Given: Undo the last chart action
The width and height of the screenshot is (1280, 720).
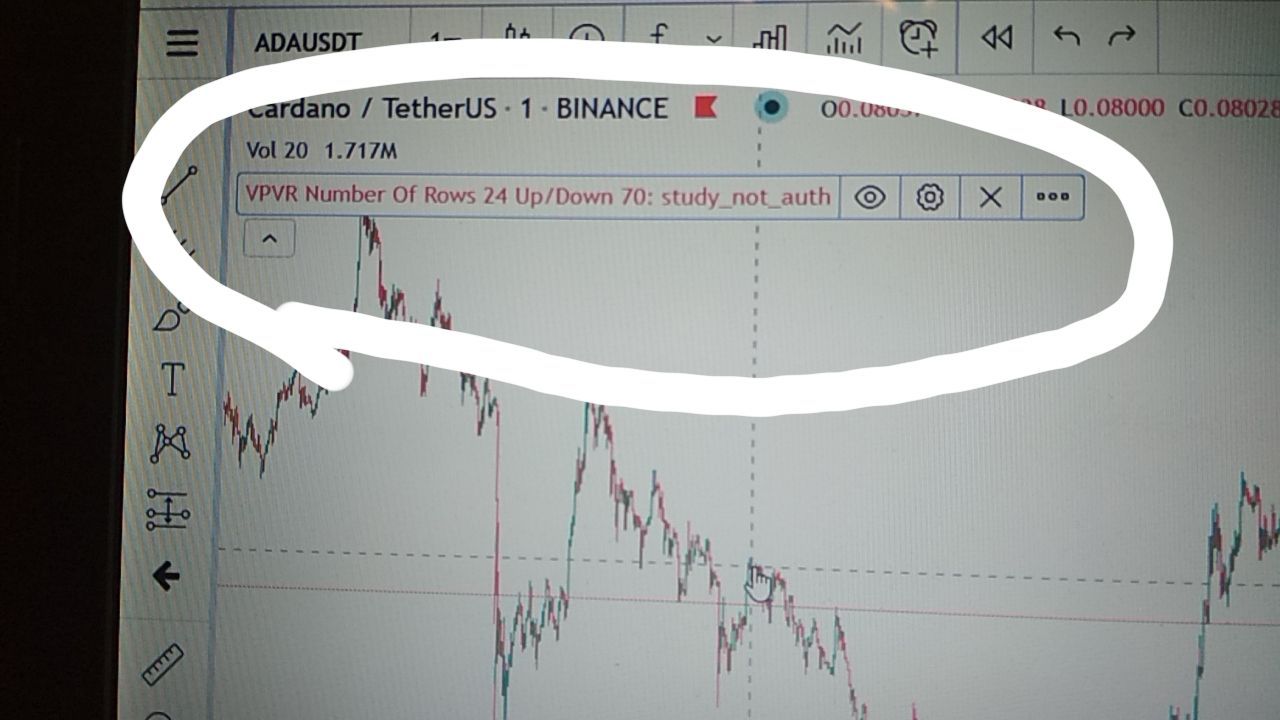Looking at the screenshot, I should [1066, 38].
